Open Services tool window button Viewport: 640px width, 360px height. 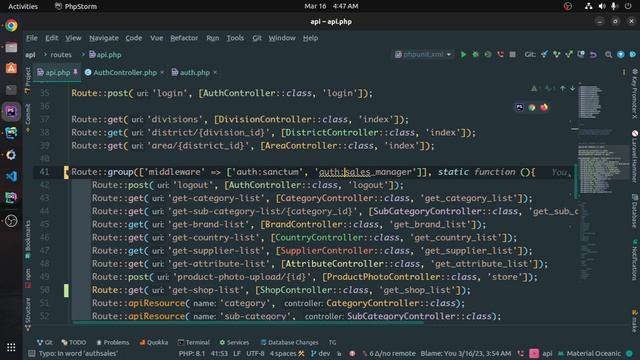[x=234, y=342]
